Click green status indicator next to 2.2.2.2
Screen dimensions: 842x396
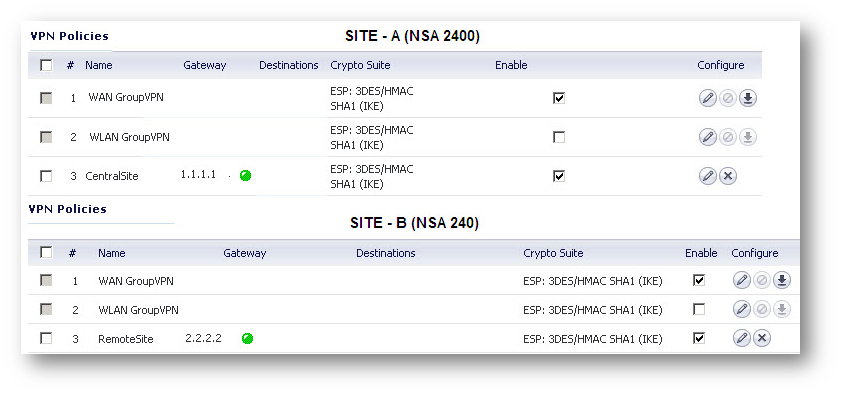247,339
